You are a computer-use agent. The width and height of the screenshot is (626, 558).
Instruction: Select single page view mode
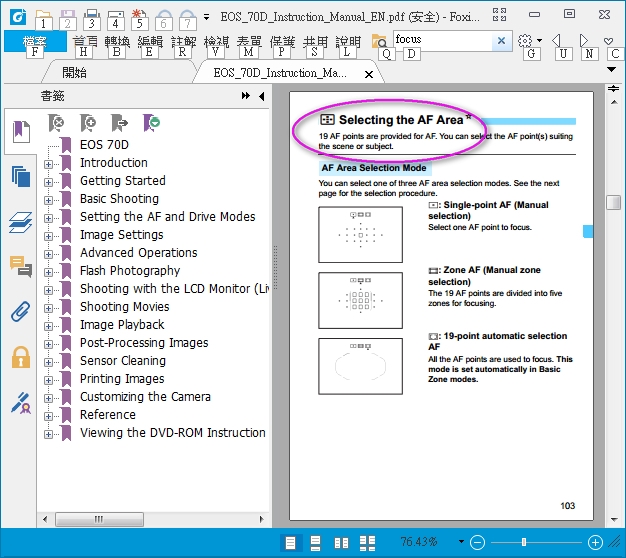[x=291, y=543]
